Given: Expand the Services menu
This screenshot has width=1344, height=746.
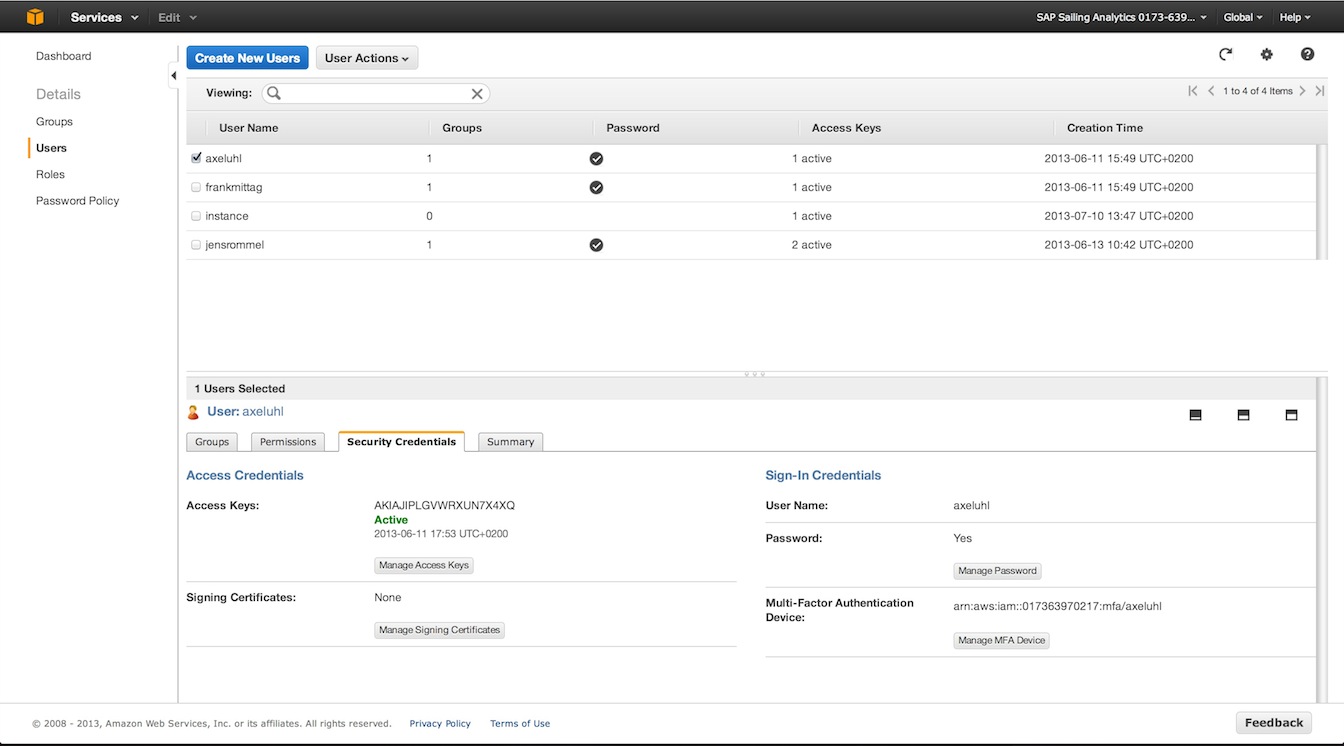Looking at the screenshot, I should point(103,17).
